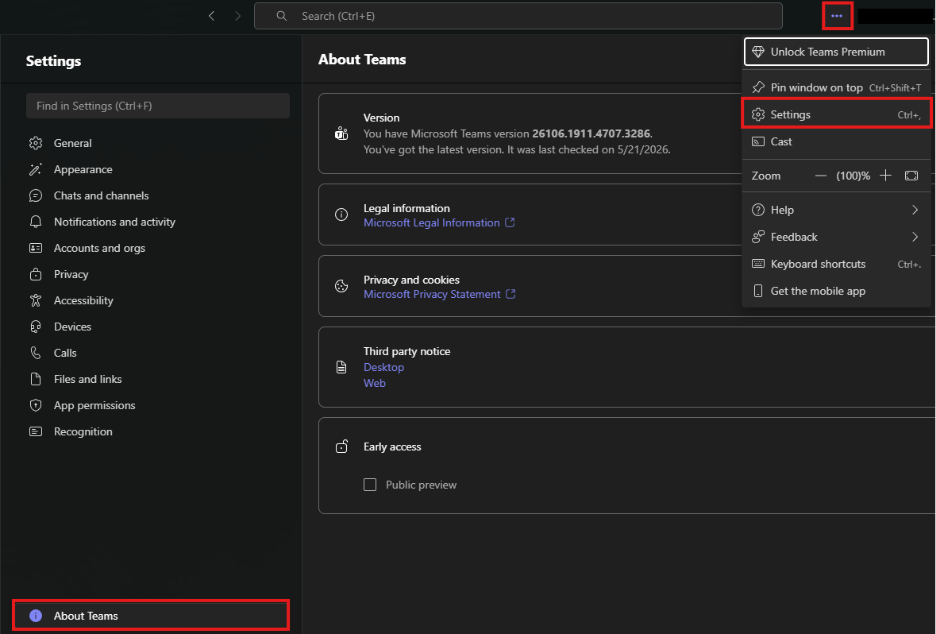The width and height of the screenshot is (936, 634).
Task: Click the Accessibility figure icon
Action: (x=36, y=300)
